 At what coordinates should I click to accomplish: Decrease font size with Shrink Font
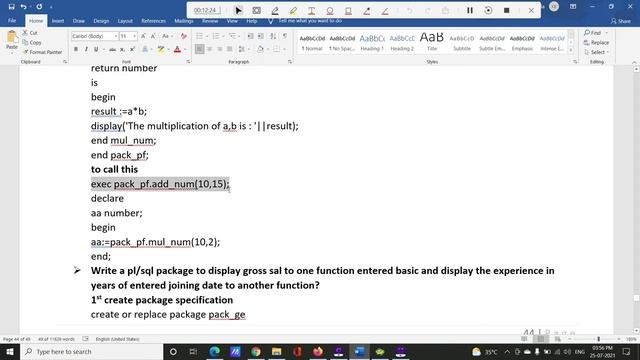(153, 36)
